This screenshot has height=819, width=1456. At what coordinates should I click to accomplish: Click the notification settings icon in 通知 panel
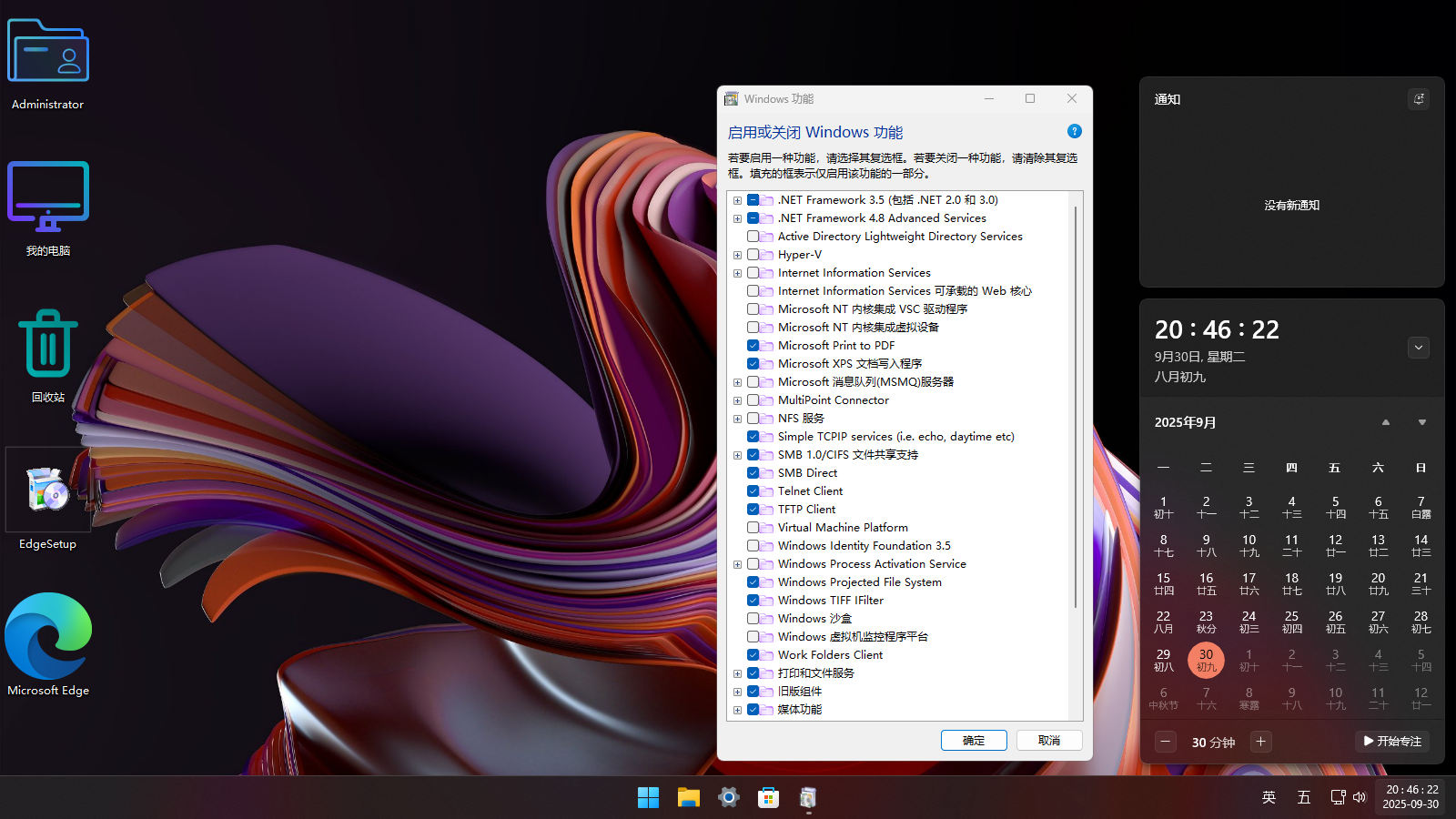coord(1419,98)
